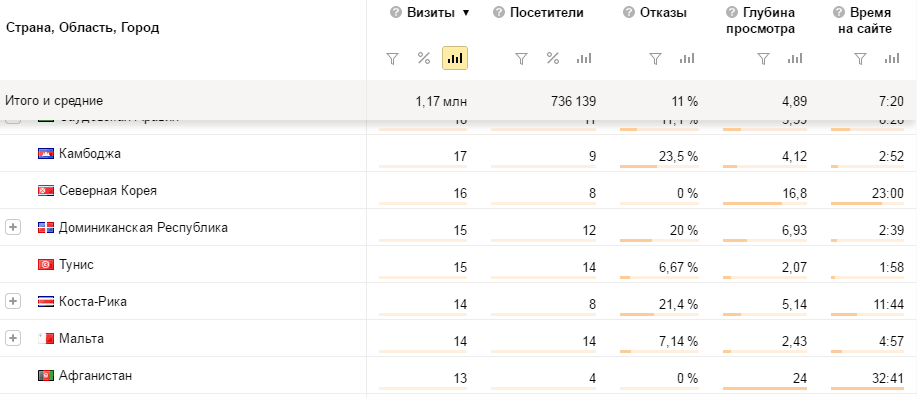This screenshot has width=917, height=398.
Task: Click the Посетители column header
Action: point(547,13)
